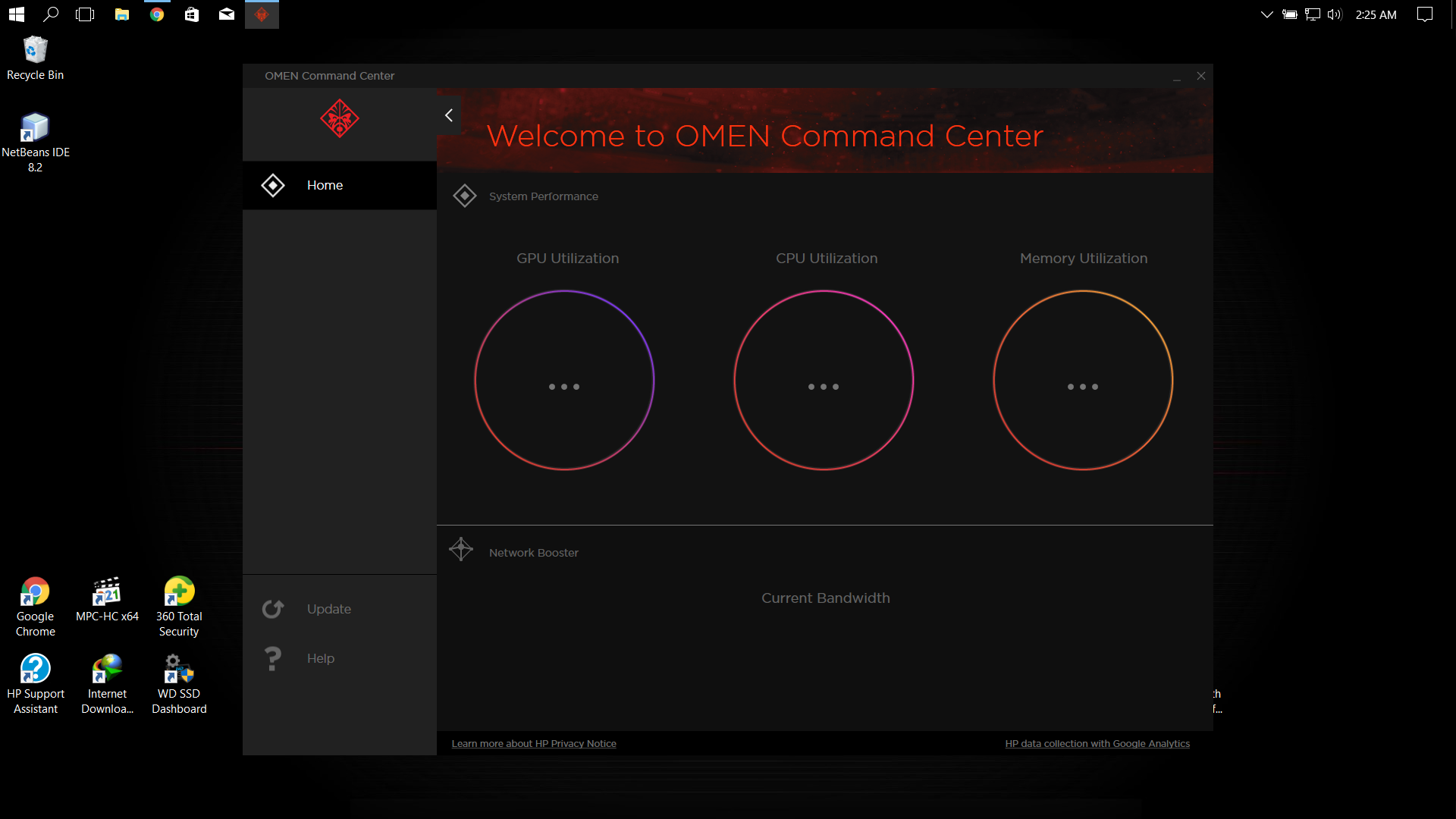Click the Network Booster icon
The image size is (1456, 819).
pyautogui.click(x=461, y=549)
